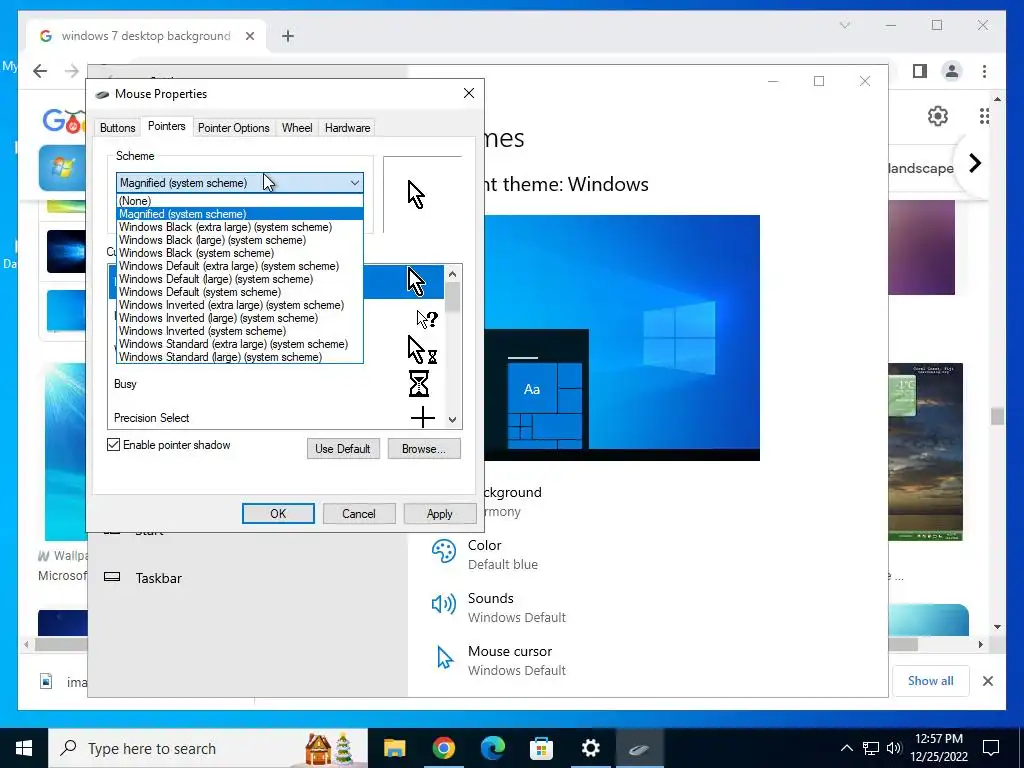Close Mouse Properties with the X
The width and height of the screenshot is (1024, 768).
click(469, 93)
